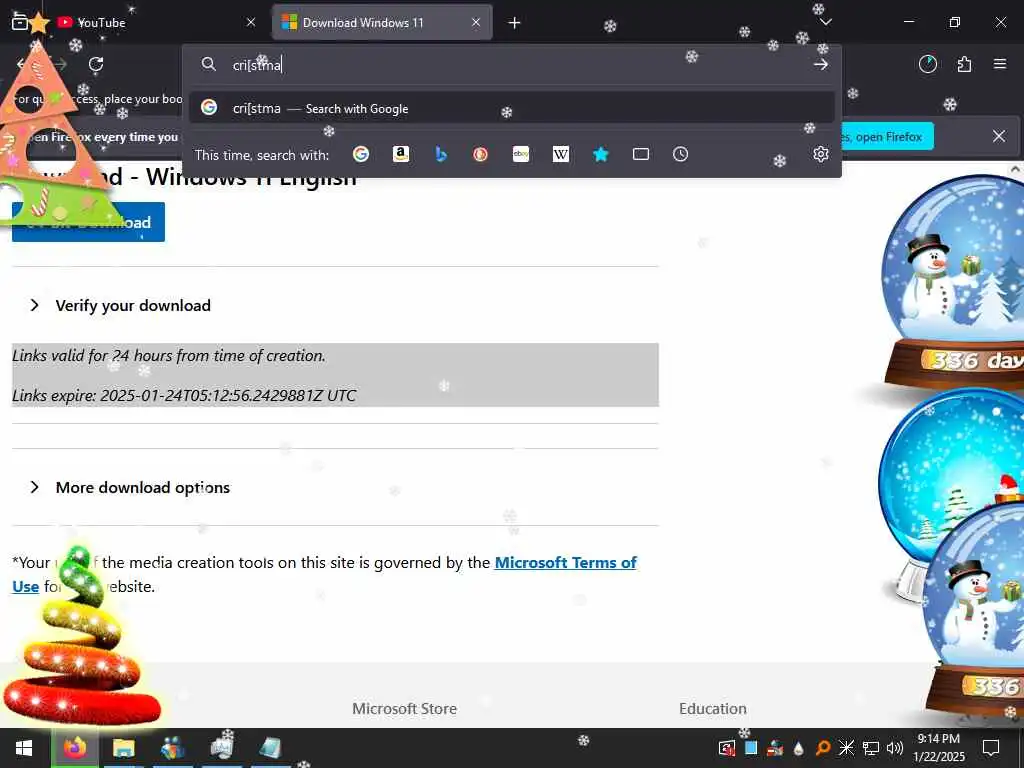Search this time with DuckDuckGo
The height and width of the screenshot is (768, 1024).
pos(481,154)
